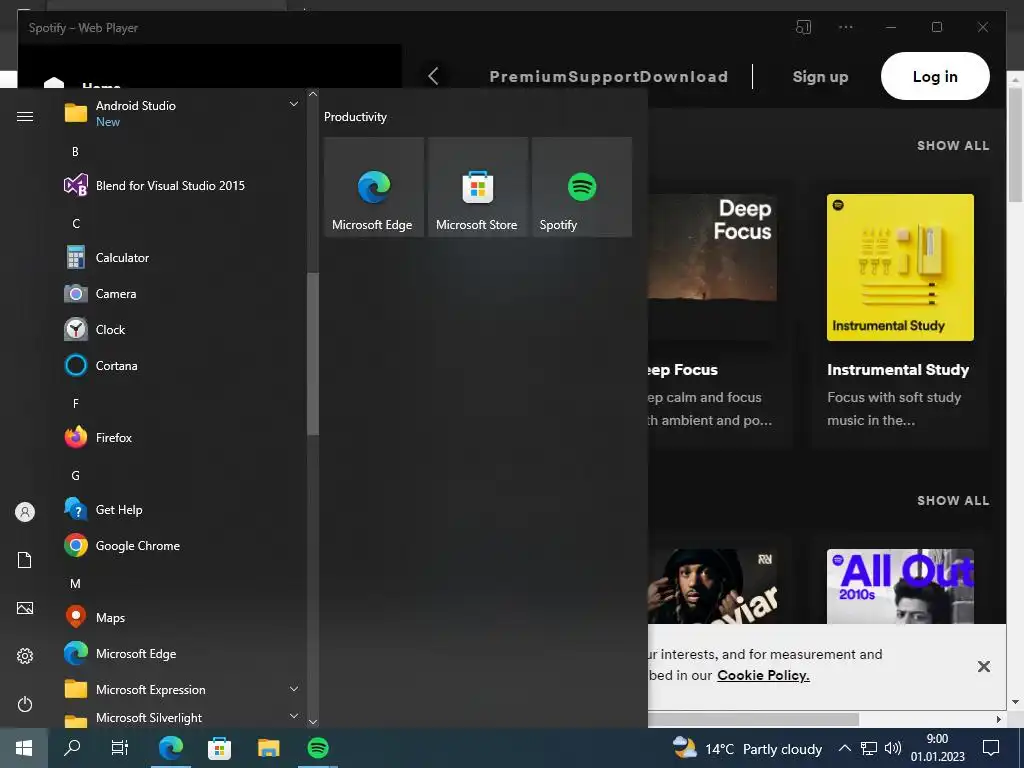Open the Cookie Policy link
1024x768 pixels.
763,675
